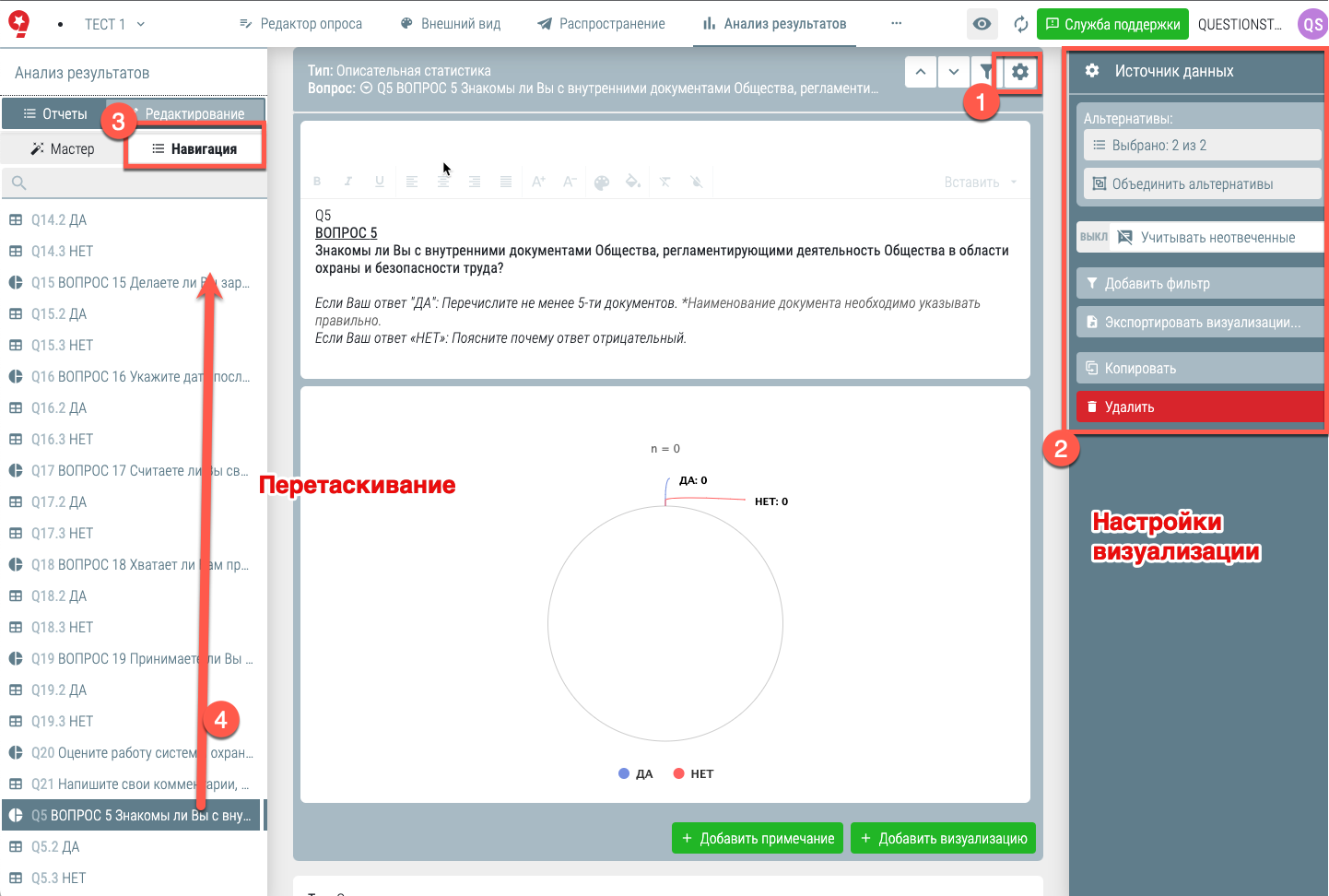The image size is (1329, 896).
Task: Click the refresh arrows icon
Action: (x=1020, y=24)
